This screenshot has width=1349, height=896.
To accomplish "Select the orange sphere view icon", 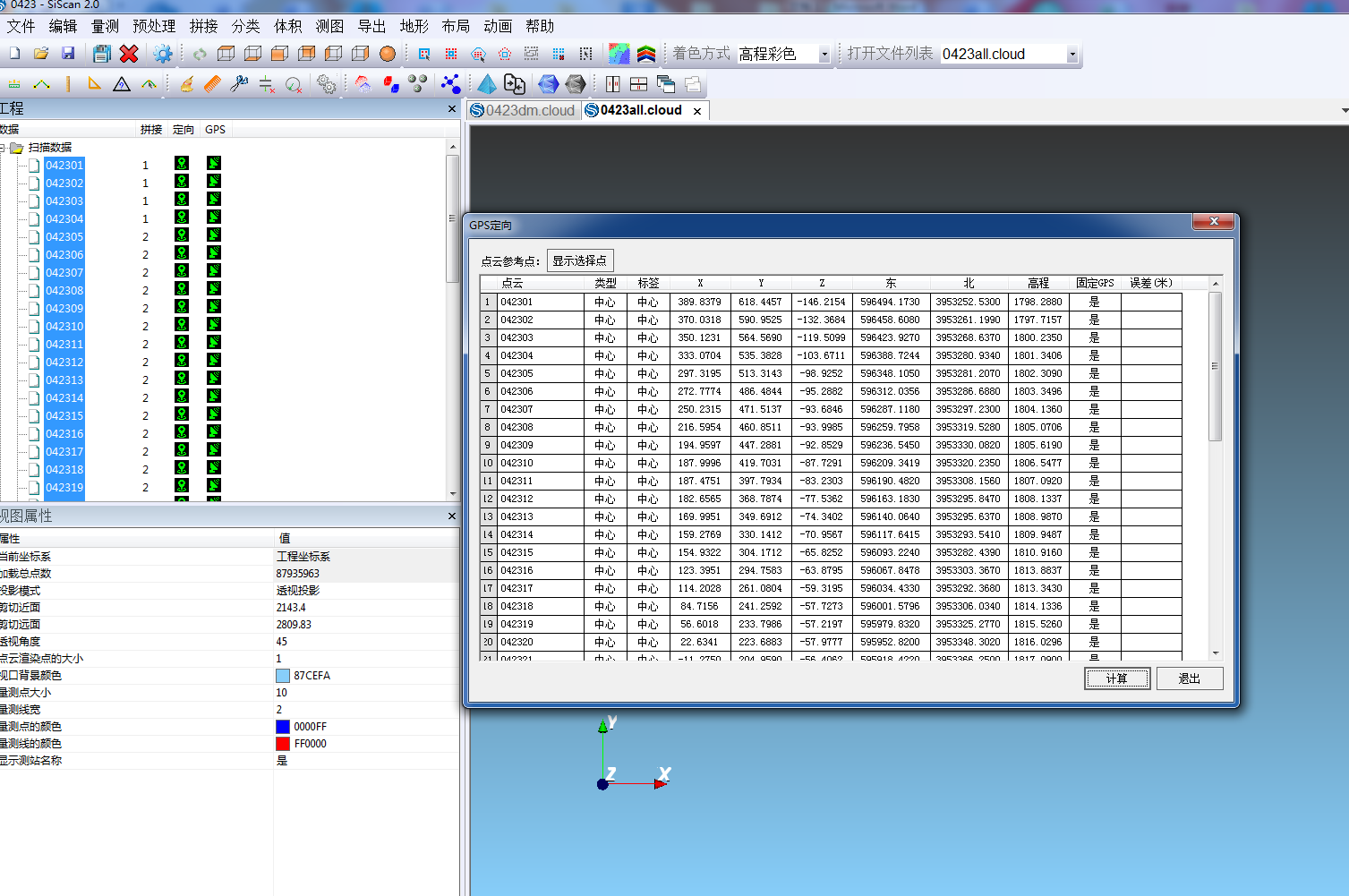I will click(388, 54).
